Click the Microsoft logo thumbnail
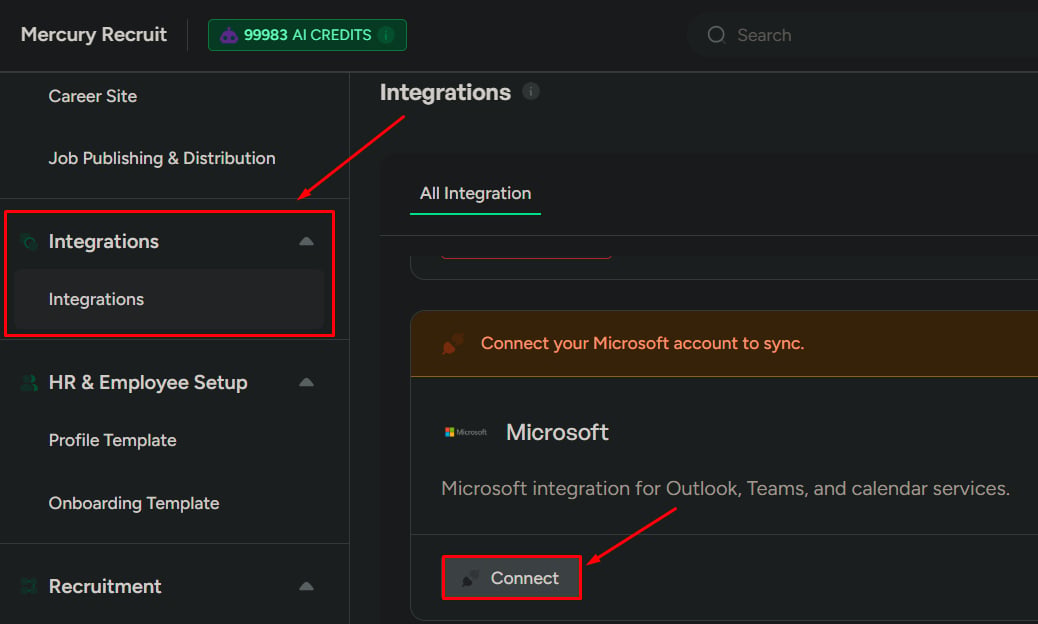1038x624 pixels. (x=465, y=432)
